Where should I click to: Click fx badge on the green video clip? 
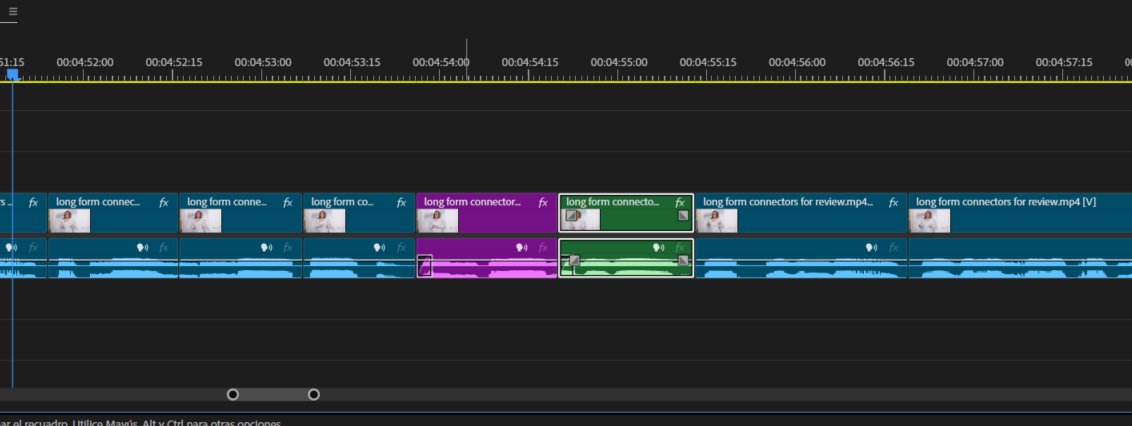click(680, 203)
